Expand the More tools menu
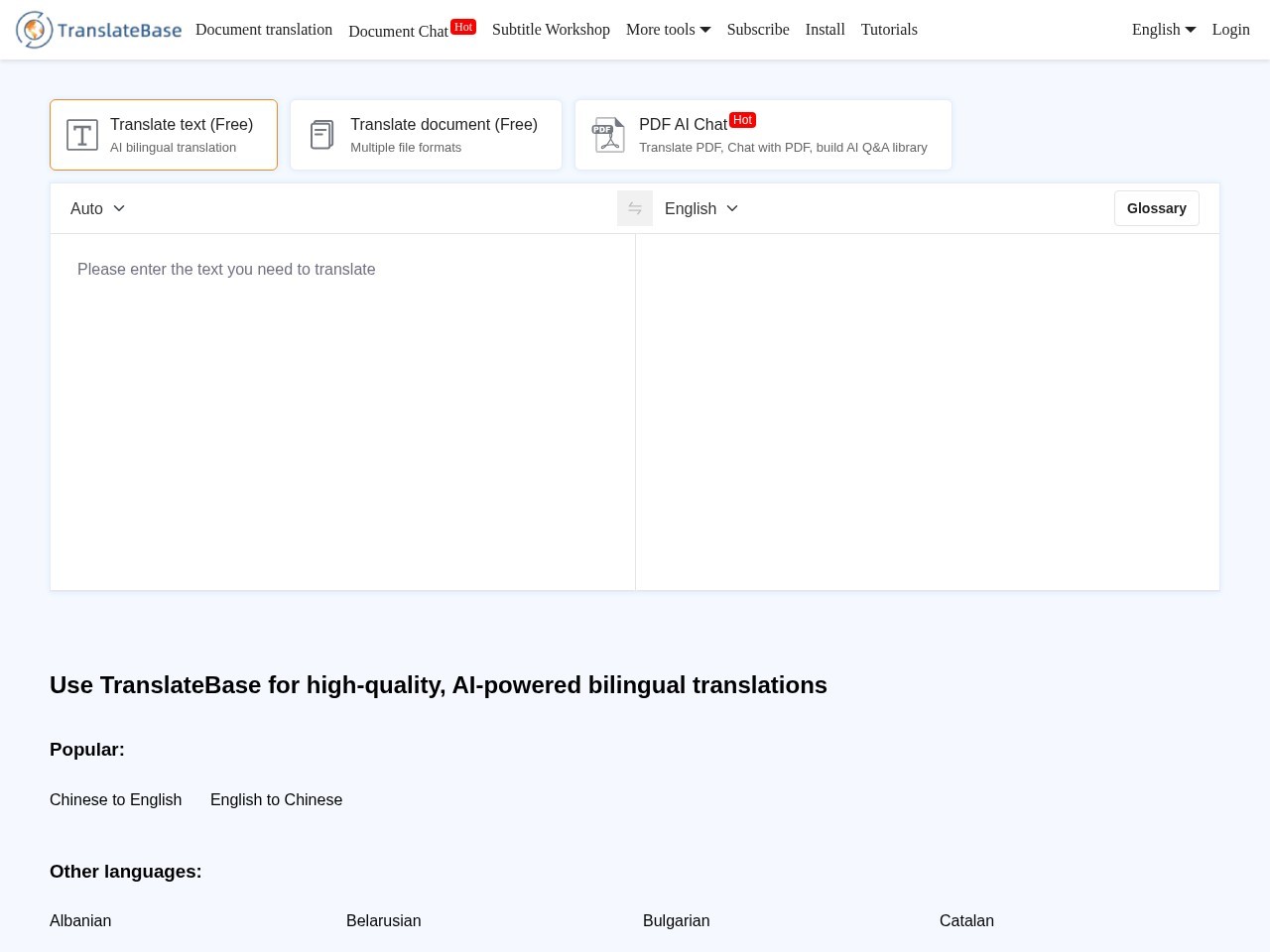Image resolution: width=1270 pixels, height=952 pixels. [x=669, y=30]
